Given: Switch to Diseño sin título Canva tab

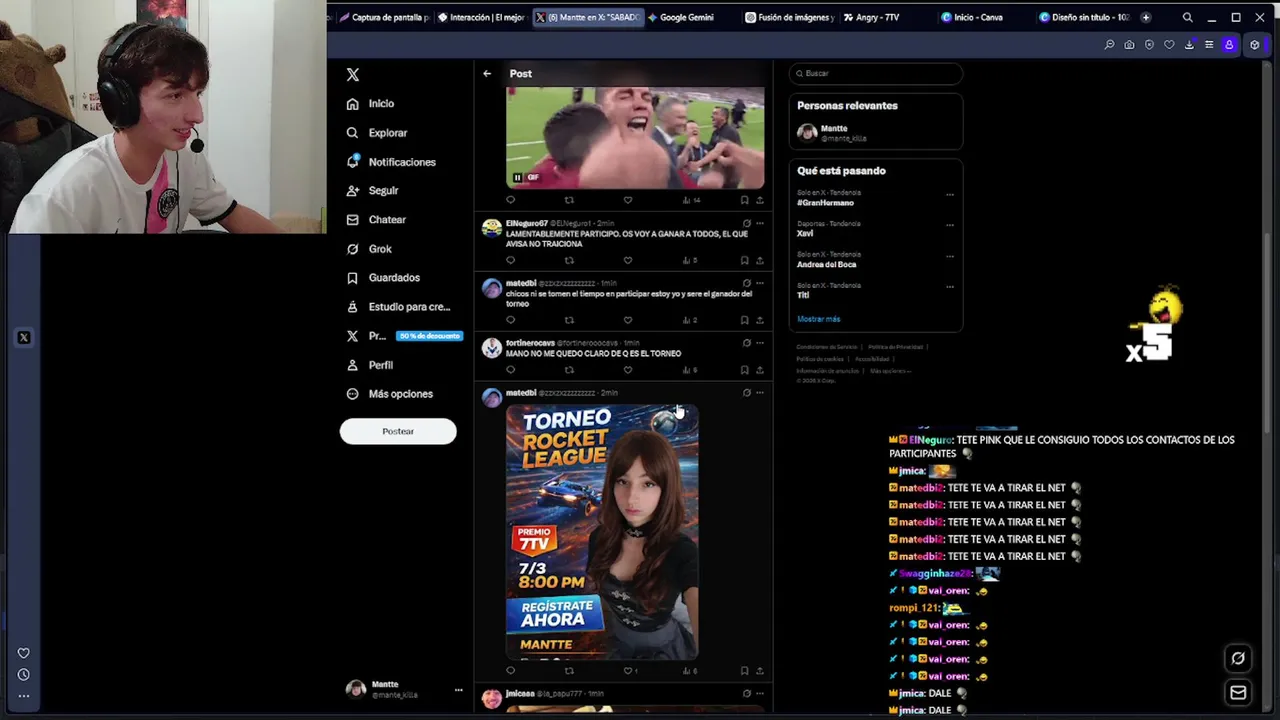Looking at the screenshot, I should coord(1083,17).
